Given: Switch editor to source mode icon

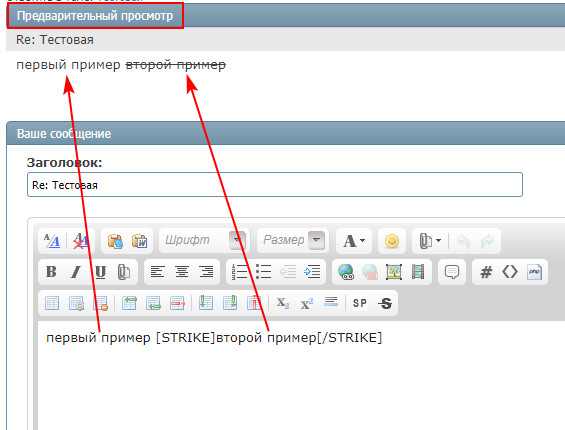Looking at the screenshot, I should click(52, 241).
